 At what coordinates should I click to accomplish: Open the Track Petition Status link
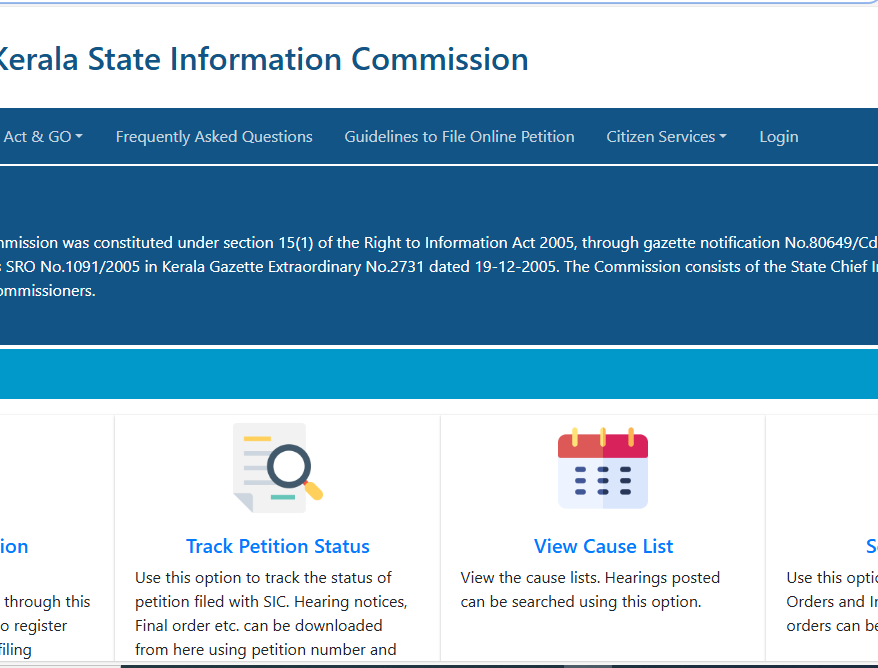(278, 546)
